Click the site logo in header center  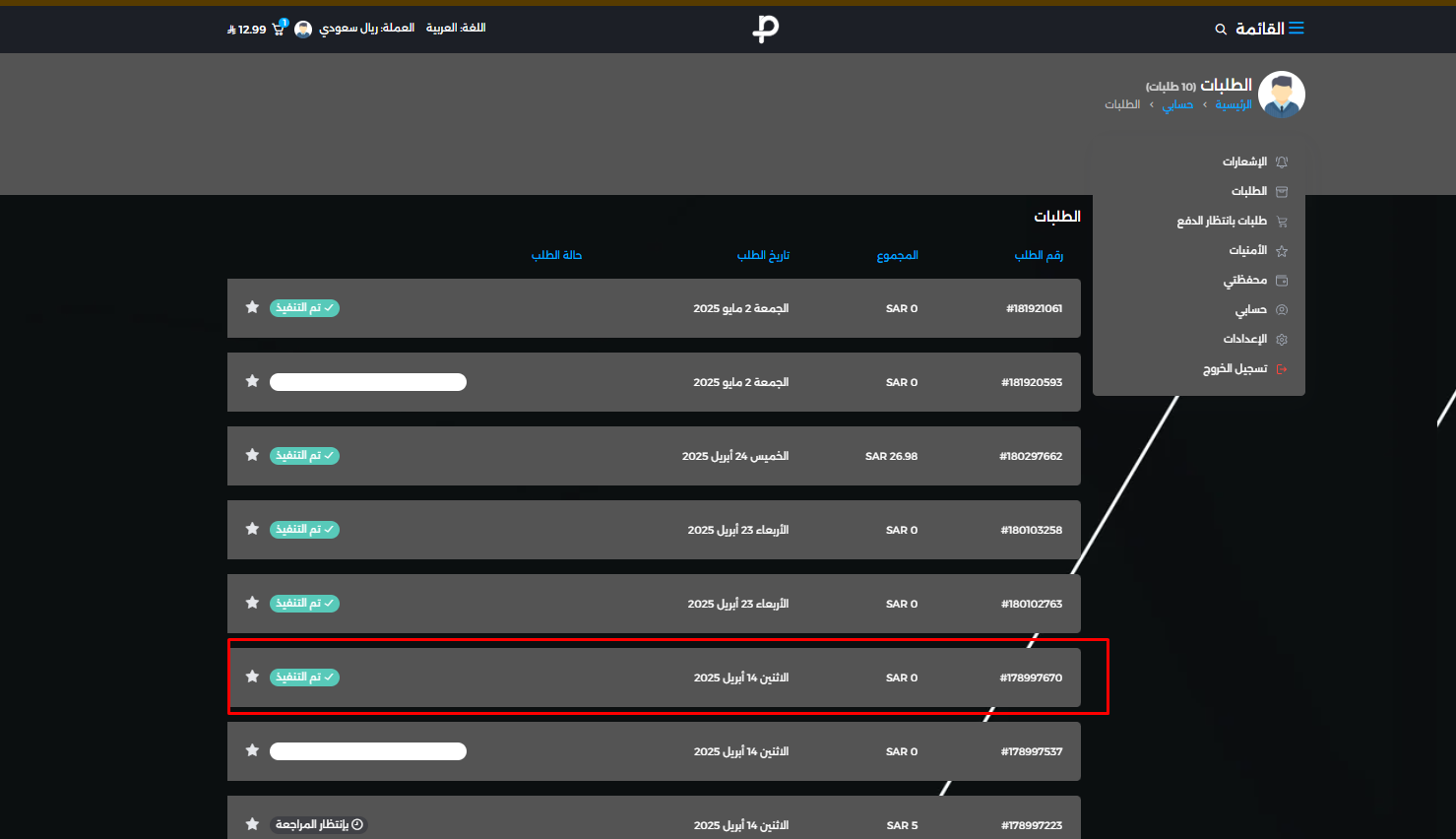pos(765,29)
